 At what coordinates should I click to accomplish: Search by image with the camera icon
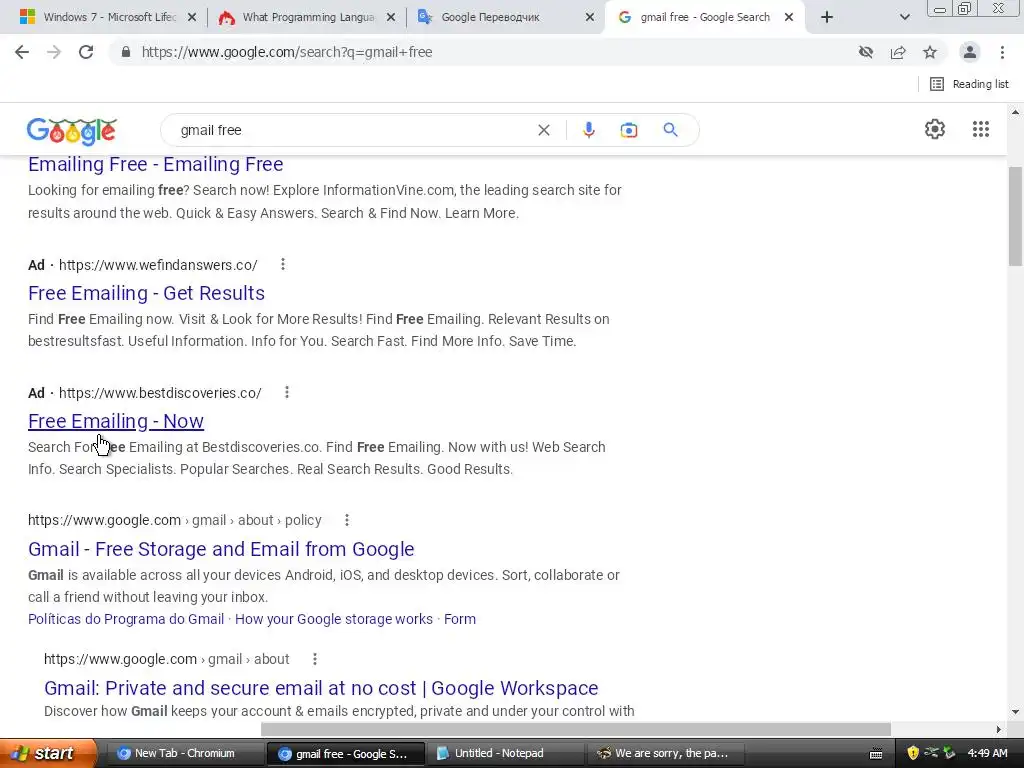pyautogui.click(x=629, y=130)
